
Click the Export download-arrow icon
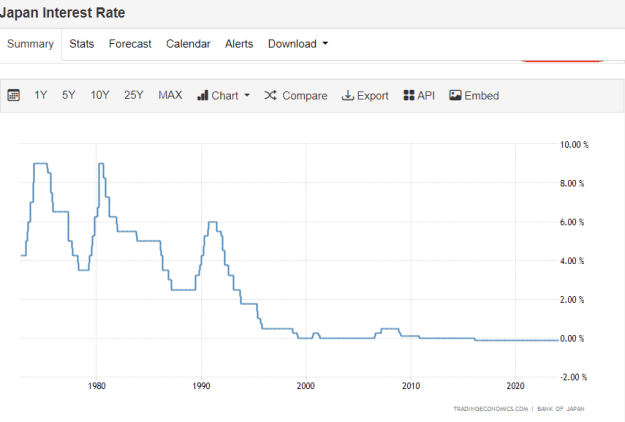click(x=348, y=95)
